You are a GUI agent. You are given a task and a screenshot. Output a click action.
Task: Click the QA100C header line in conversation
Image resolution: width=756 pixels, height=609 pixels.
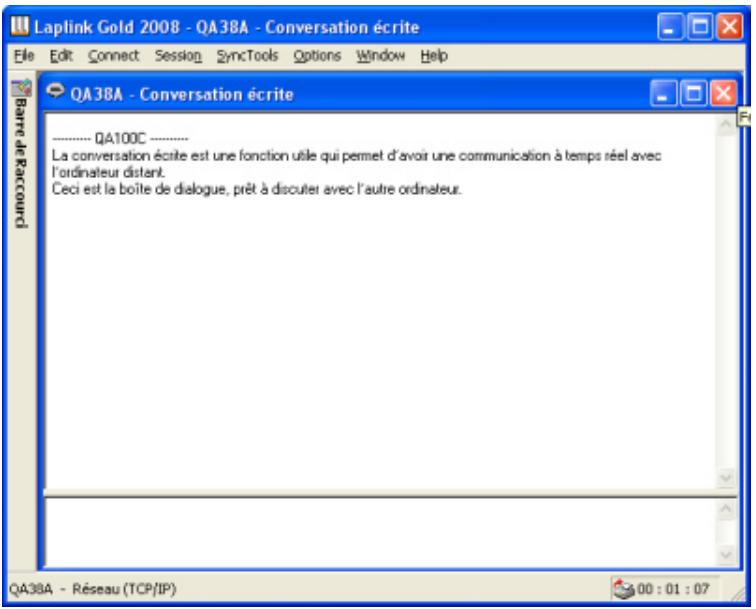121,139
